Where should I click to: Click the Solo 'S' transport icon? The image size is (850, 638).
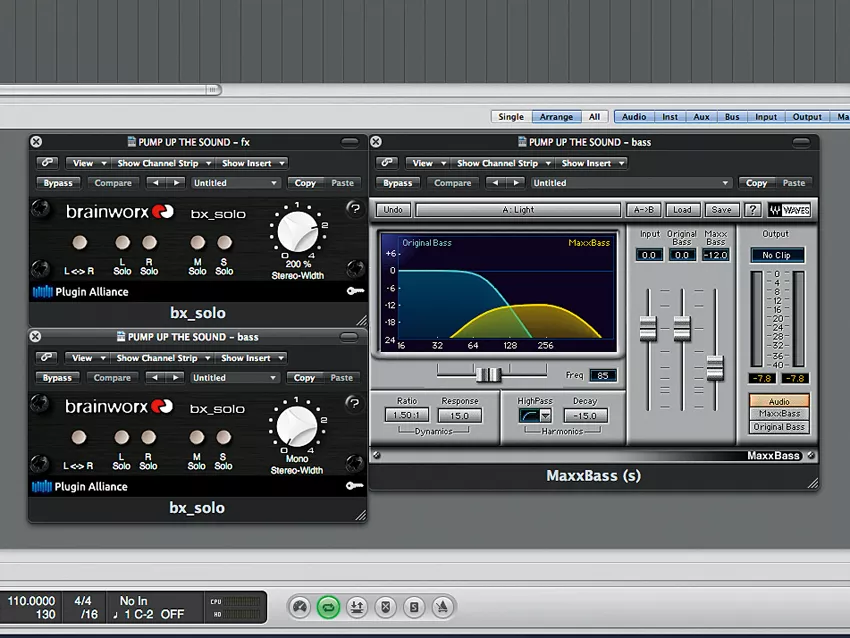click(x=414, y=607)
